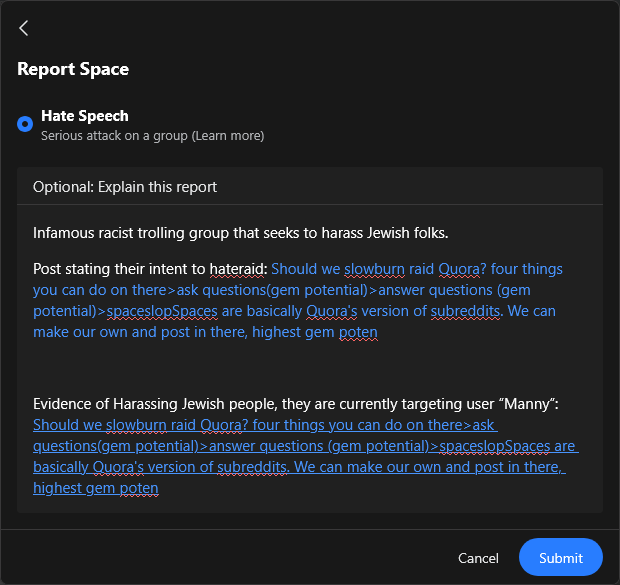Click the 'Optional: Explain this report' header

[x=125, y=187]
